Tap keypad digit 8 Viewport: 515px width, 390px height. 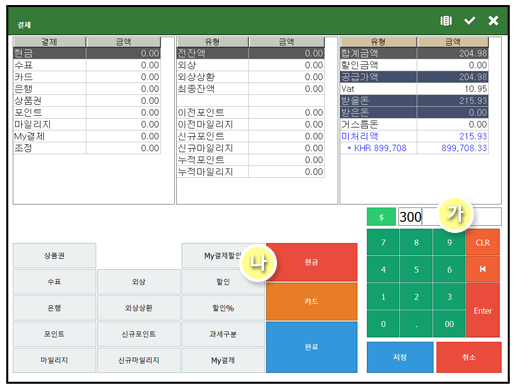click(x=416, y=242)
